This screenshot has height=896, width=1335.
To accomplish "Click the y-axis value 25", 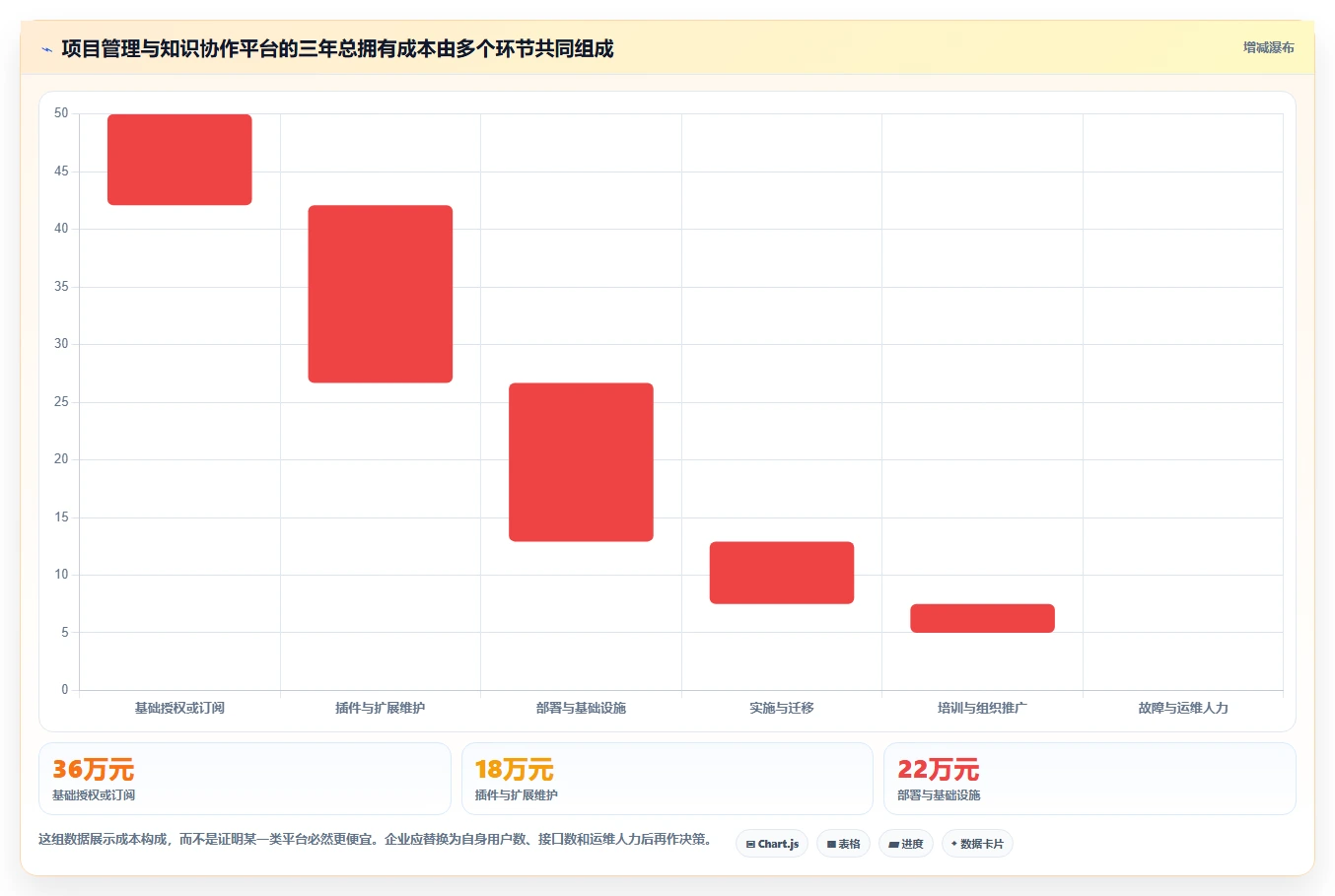I will coord(61,402).
